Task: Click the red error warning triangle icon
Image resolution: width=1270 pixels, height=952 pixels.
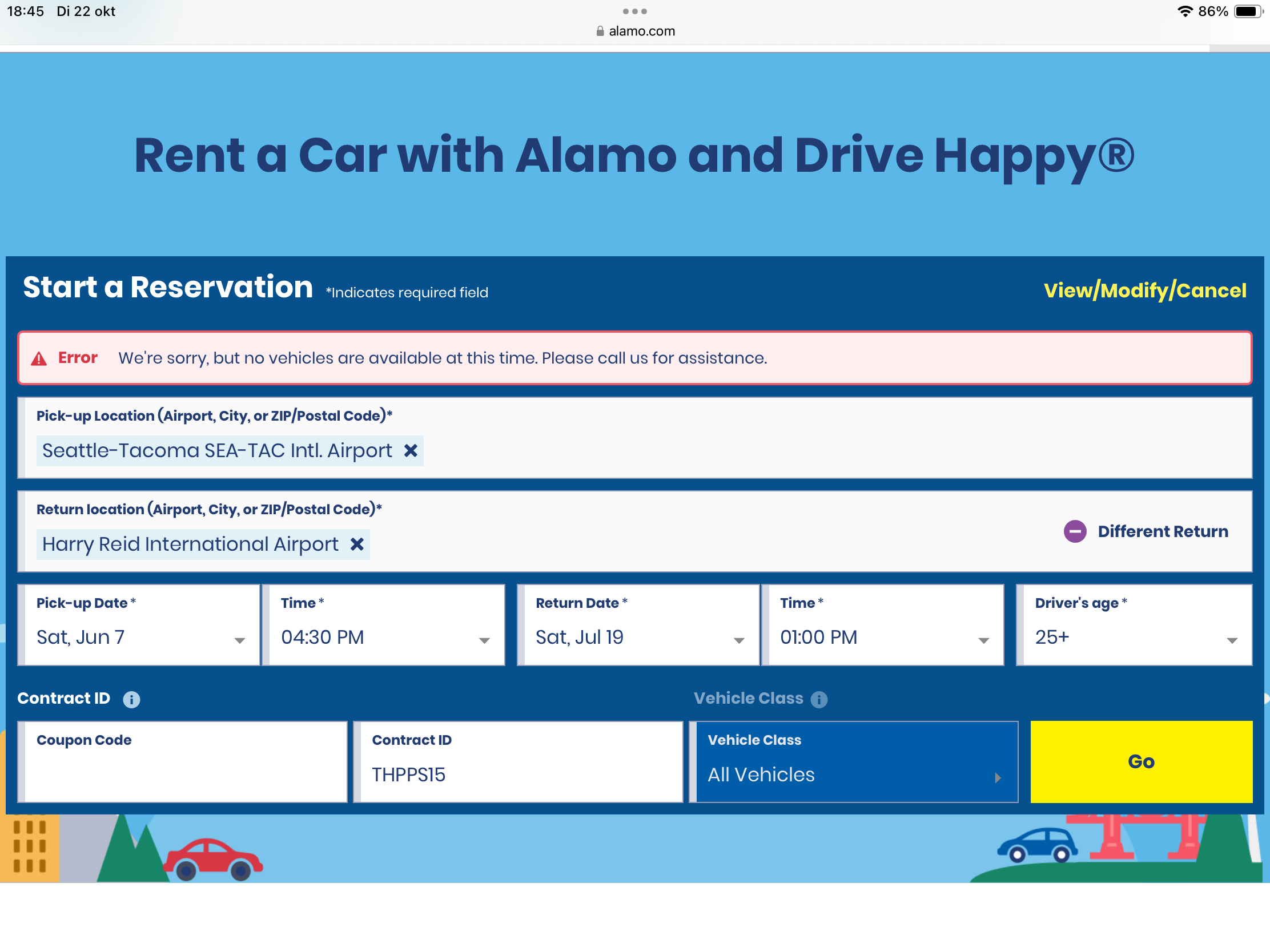Action: 38,358
